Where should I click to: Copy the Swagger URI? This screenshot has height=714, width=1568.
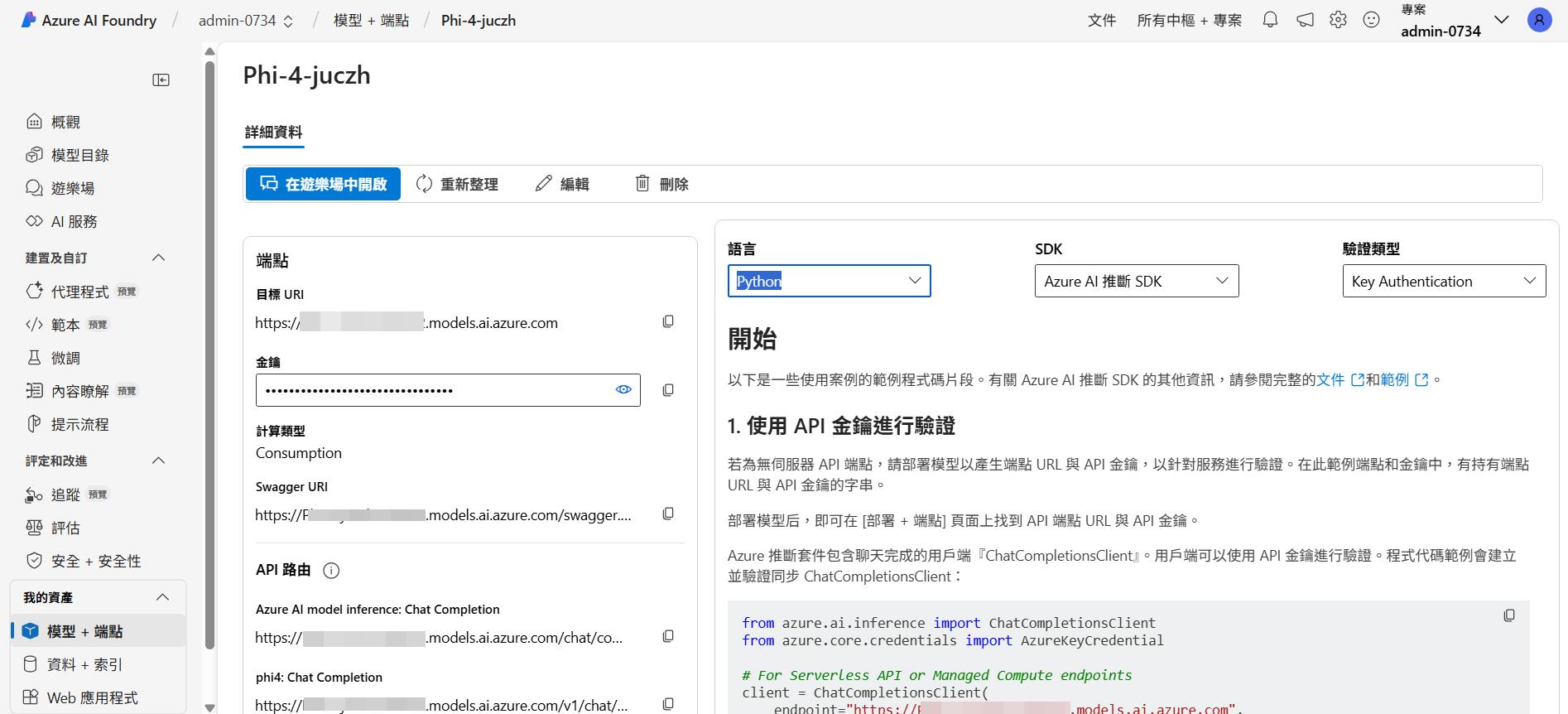click(x=668, y=514)
